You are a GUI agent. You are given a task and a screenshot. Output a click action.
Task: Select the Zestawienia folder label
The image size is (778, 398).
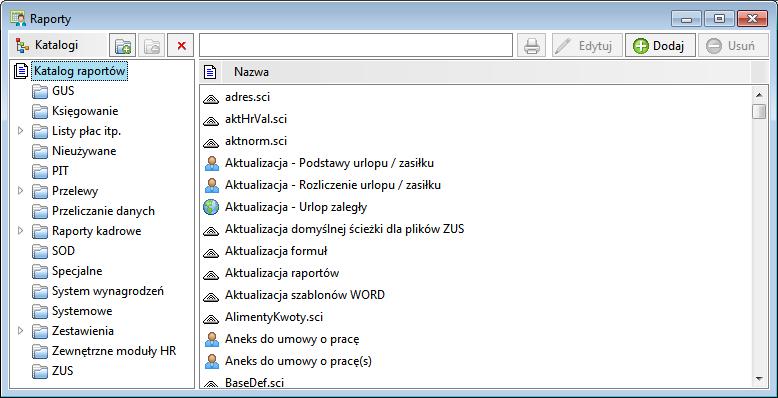(x=83, y=331)
